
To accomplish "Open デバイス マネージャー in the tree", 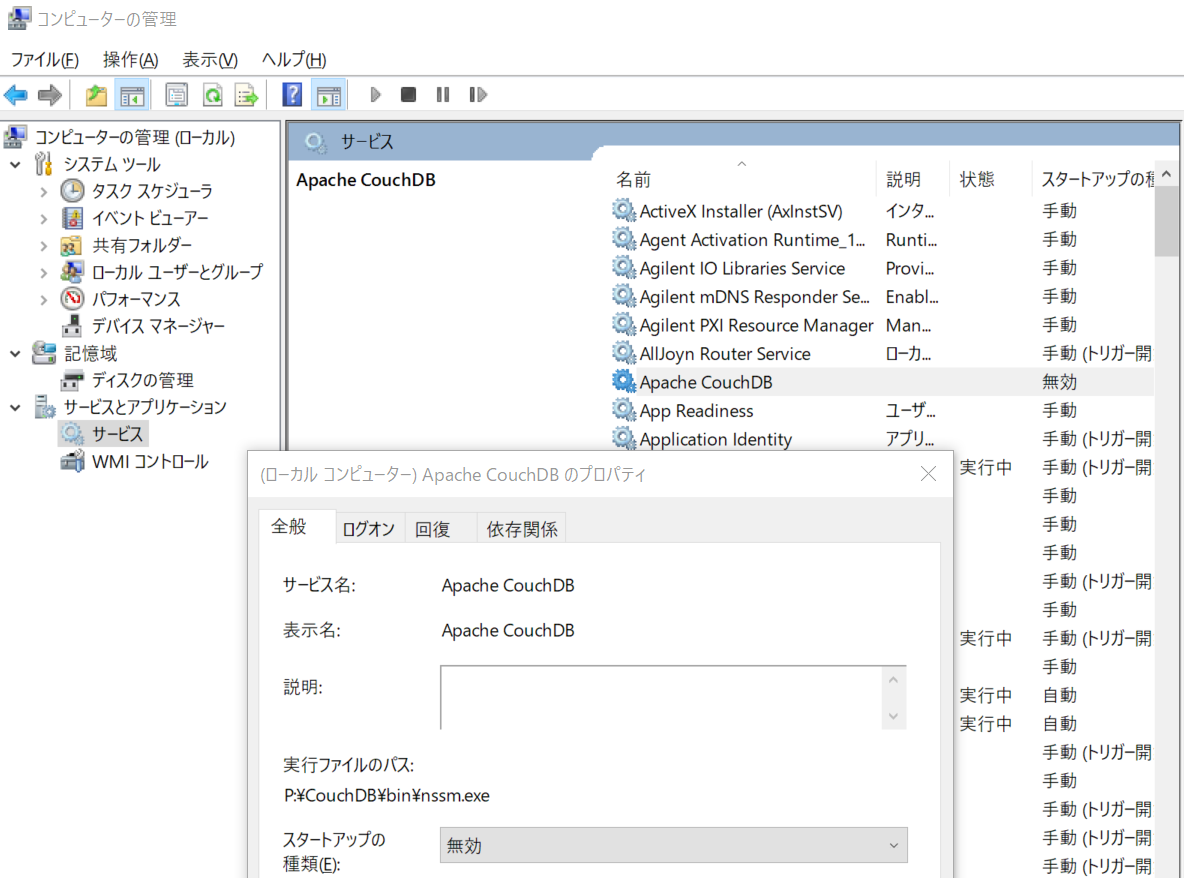I will (157, 326).
